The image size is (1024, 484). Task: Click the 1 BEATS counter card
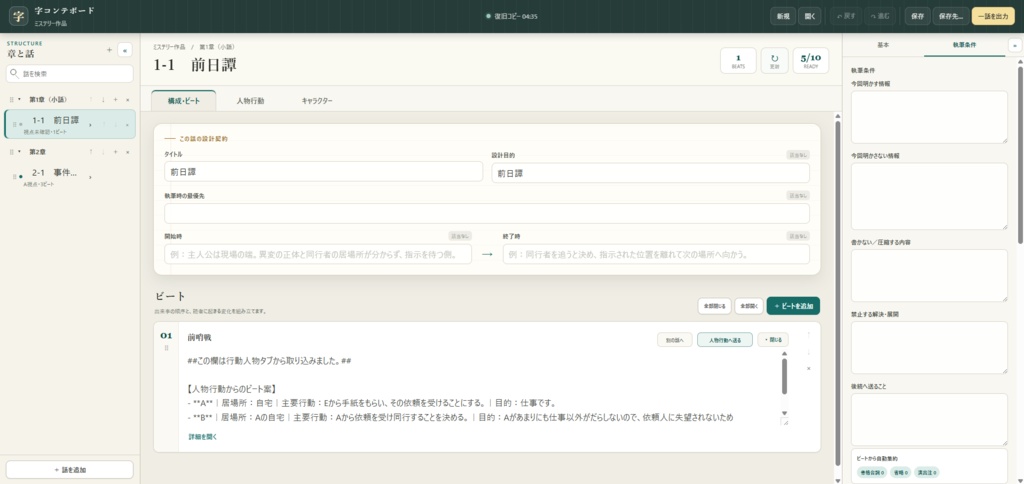point(738,60)
